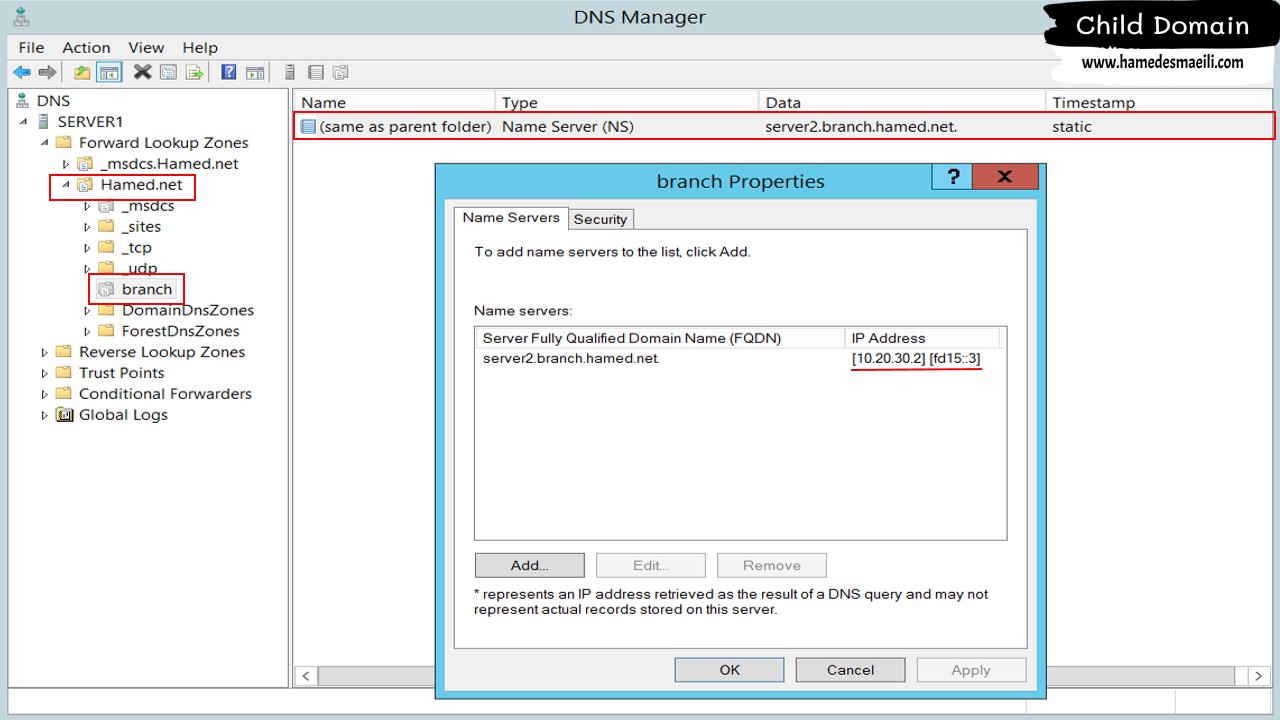1280x720 pixels.
Task: Click the New Zone documents toolbar icon
Action: 341,72
